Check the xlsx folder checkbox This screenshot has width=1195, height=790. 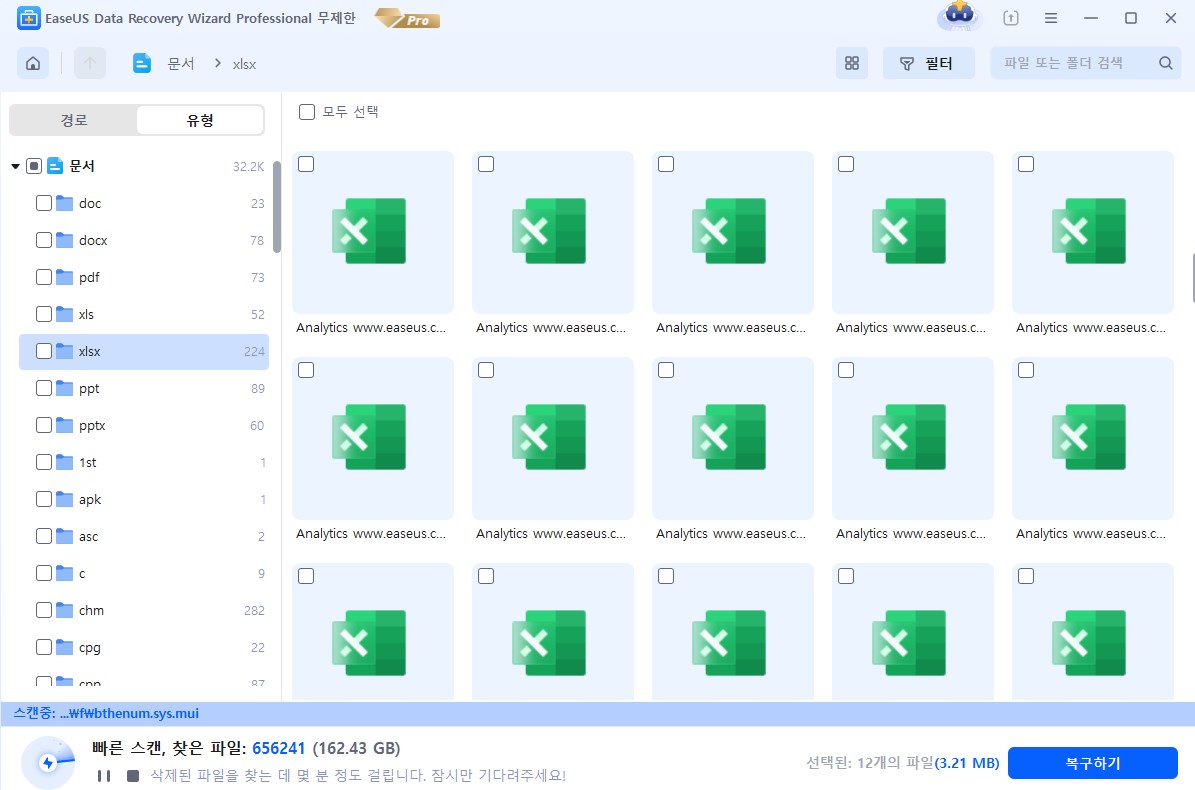click(43, 351)
